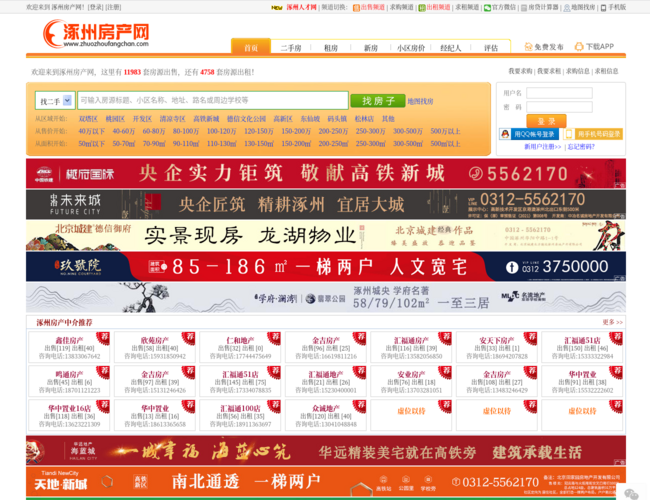The height and width of the screenshot is (500, 650).
Task: Open the 欣苑房产 agency card
Action: click(x=155, y=347)
